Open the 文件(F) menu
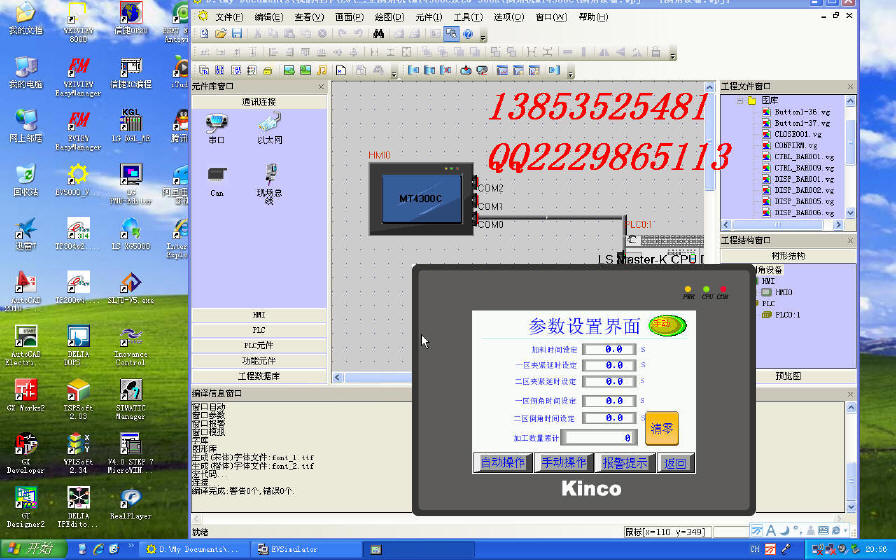896x560 pixels. (x=229, y=17)
